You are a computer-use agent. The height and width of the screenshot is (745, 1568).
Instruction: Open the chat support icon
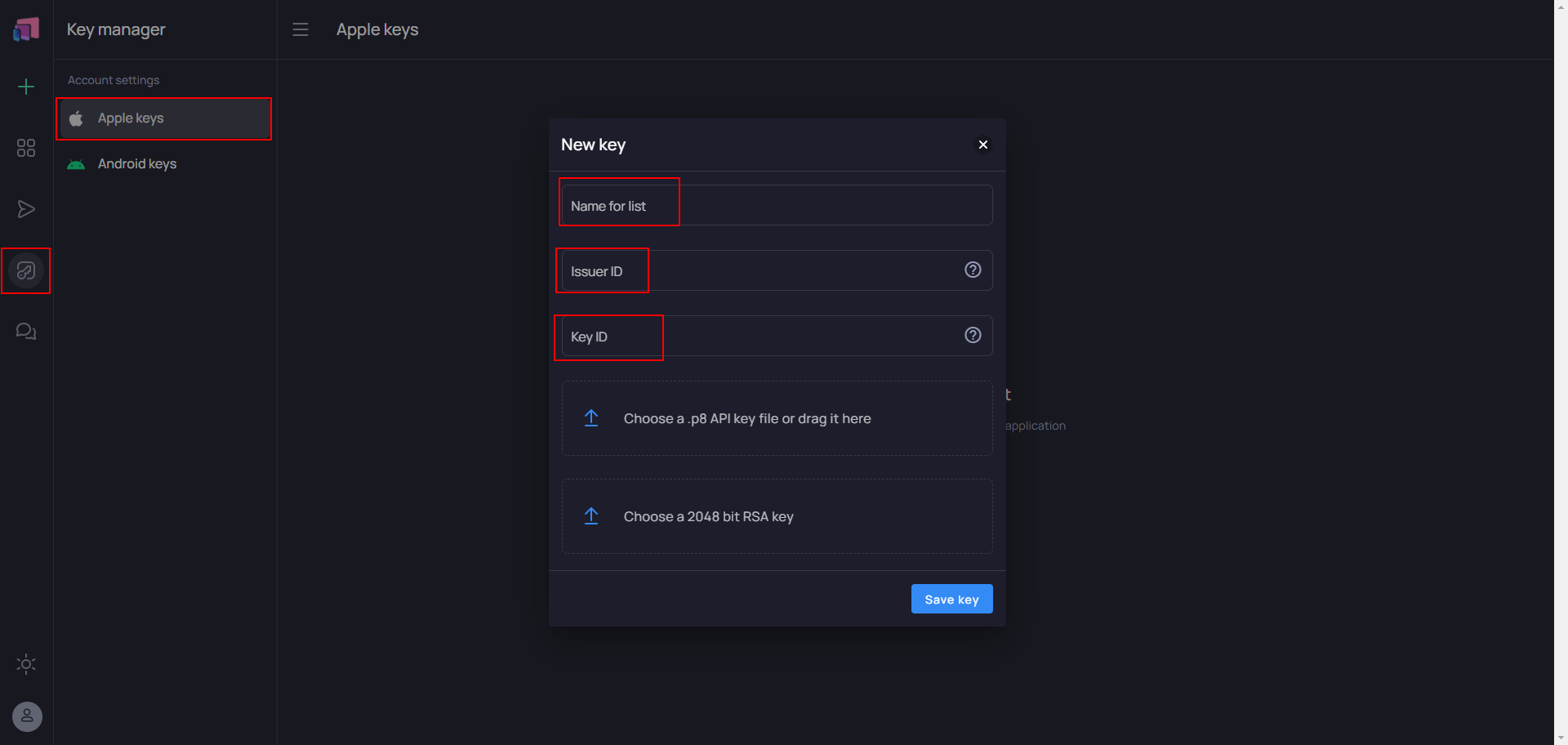tap(26, 331)
